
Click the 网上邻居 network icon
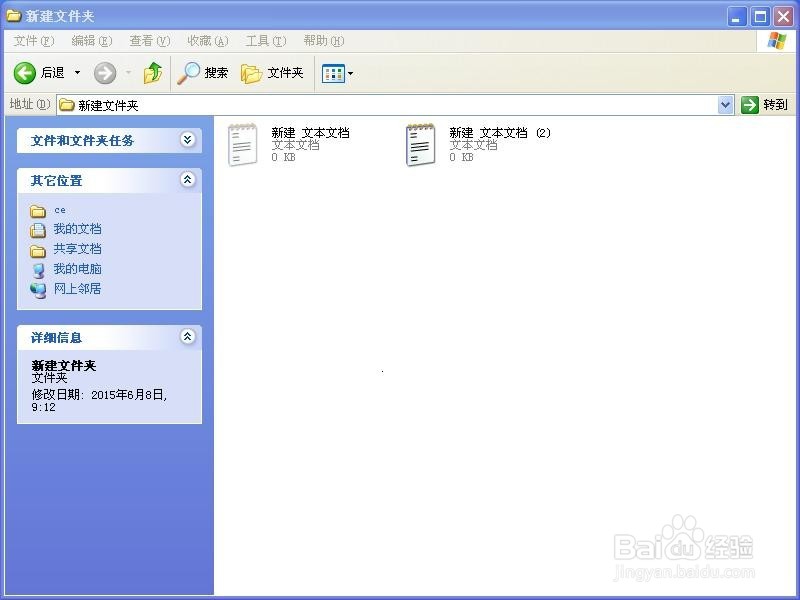(38, 290)
